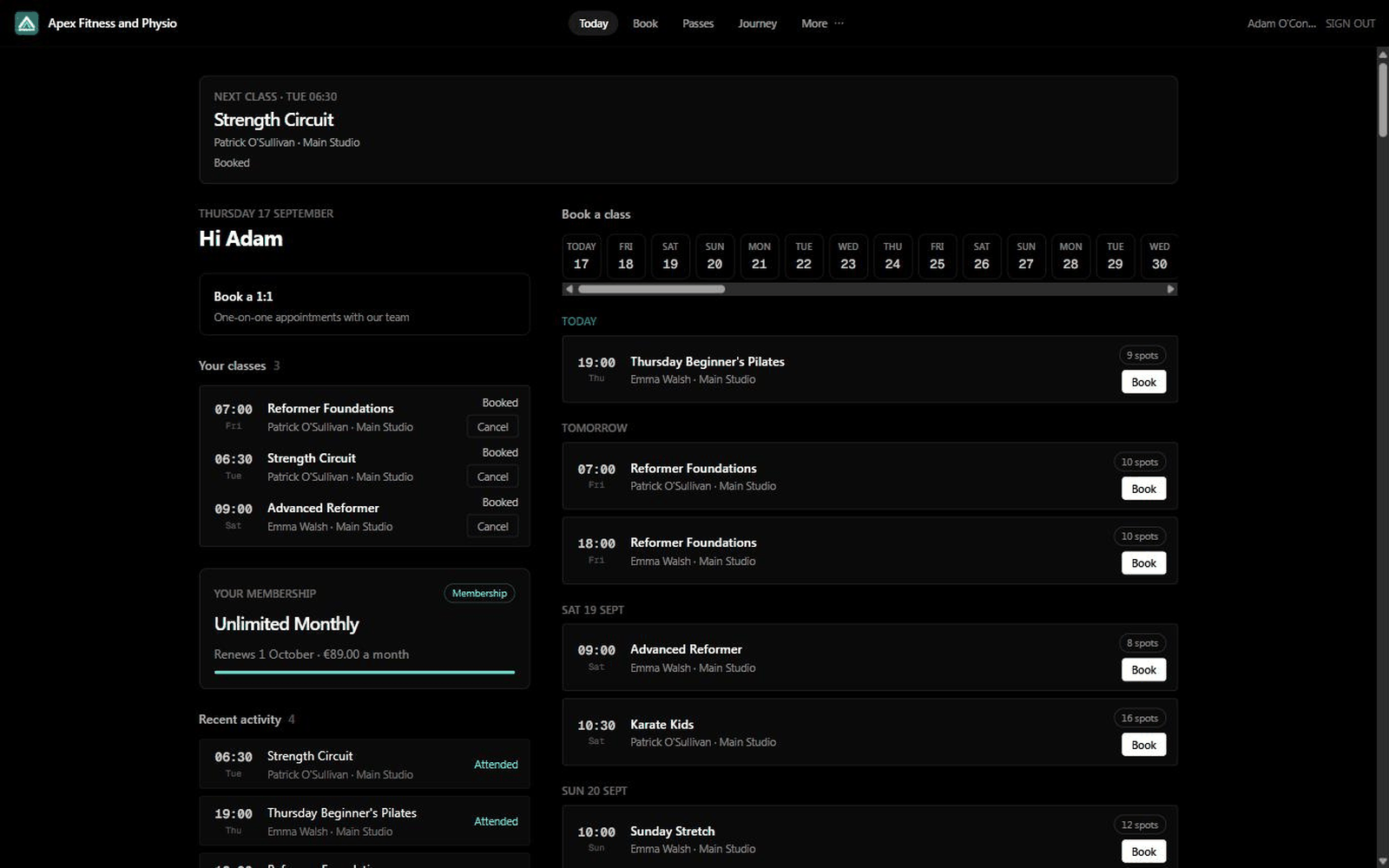Screen dimensions: 1389x868
Task: Open the Book a 1:1 card
Action: click(x=365, y=305)
